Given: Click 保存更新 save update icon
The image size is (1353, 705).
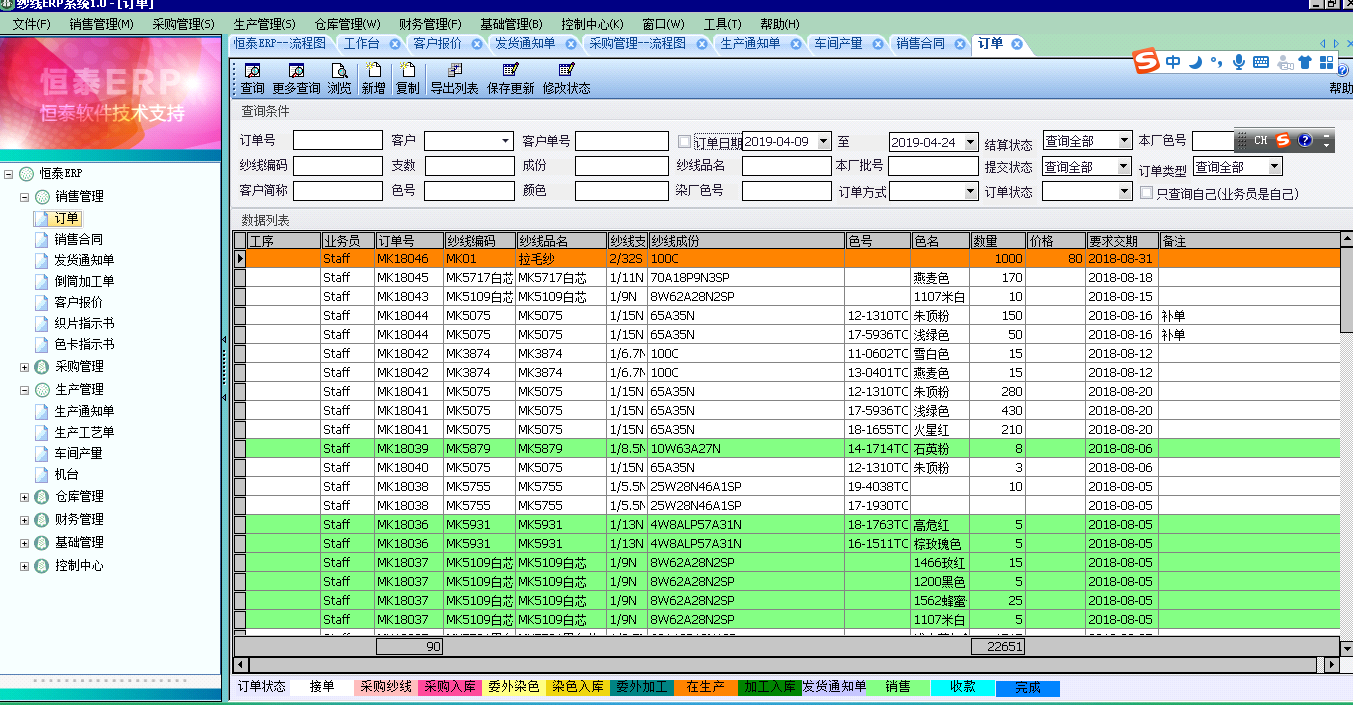Looking at the screenshot, I should click(510, 78).
